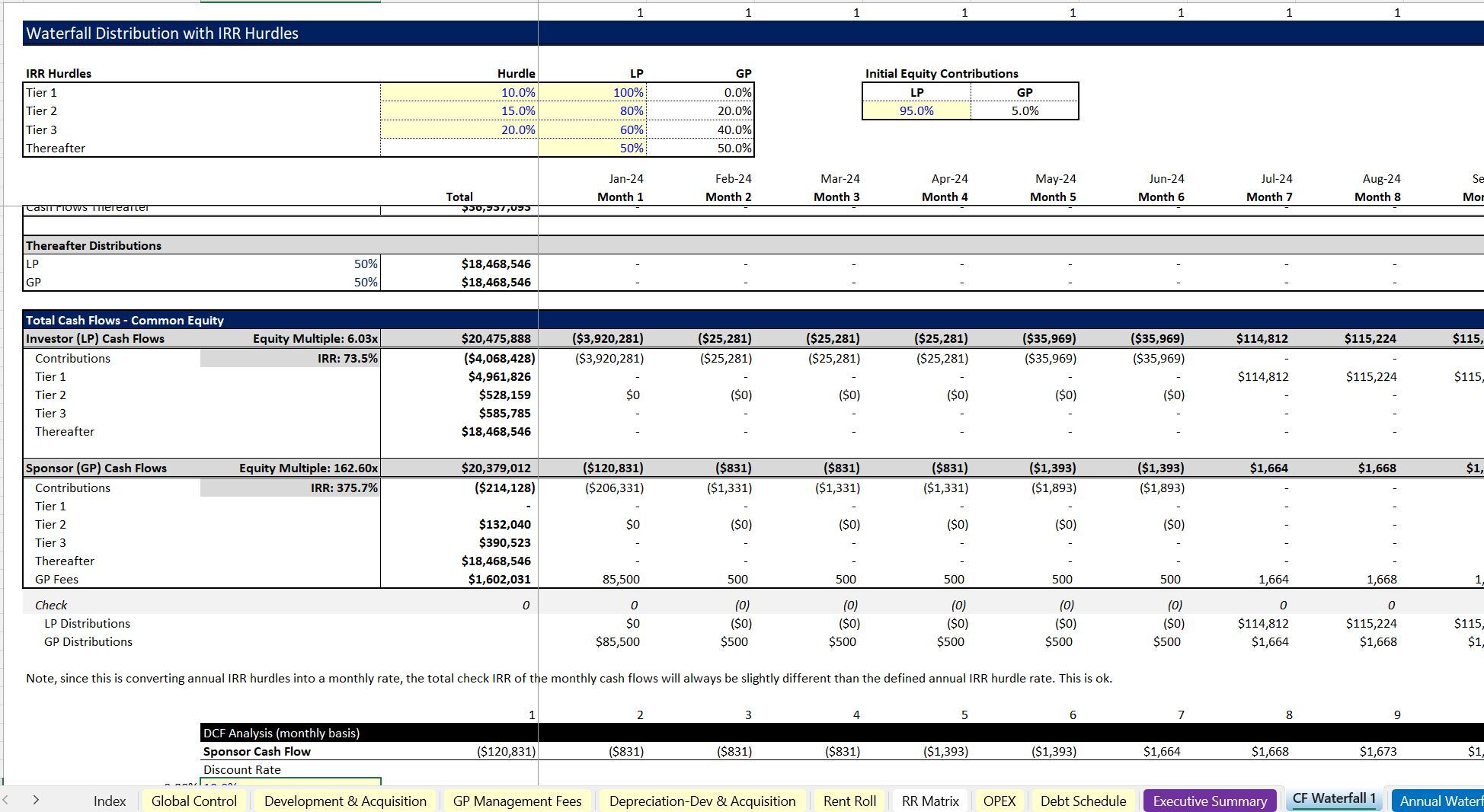1484x812 pixels.
Task: Select Month 7 Tier 1 value $114,812
Action: [x=1263, y=376]
